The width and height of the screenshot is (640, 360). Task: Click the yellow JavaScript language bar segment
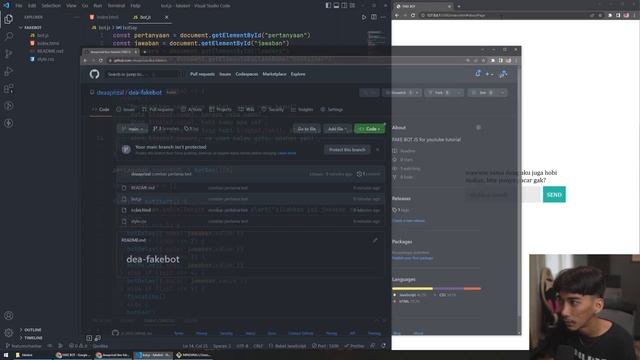click(x=412, y=289)
